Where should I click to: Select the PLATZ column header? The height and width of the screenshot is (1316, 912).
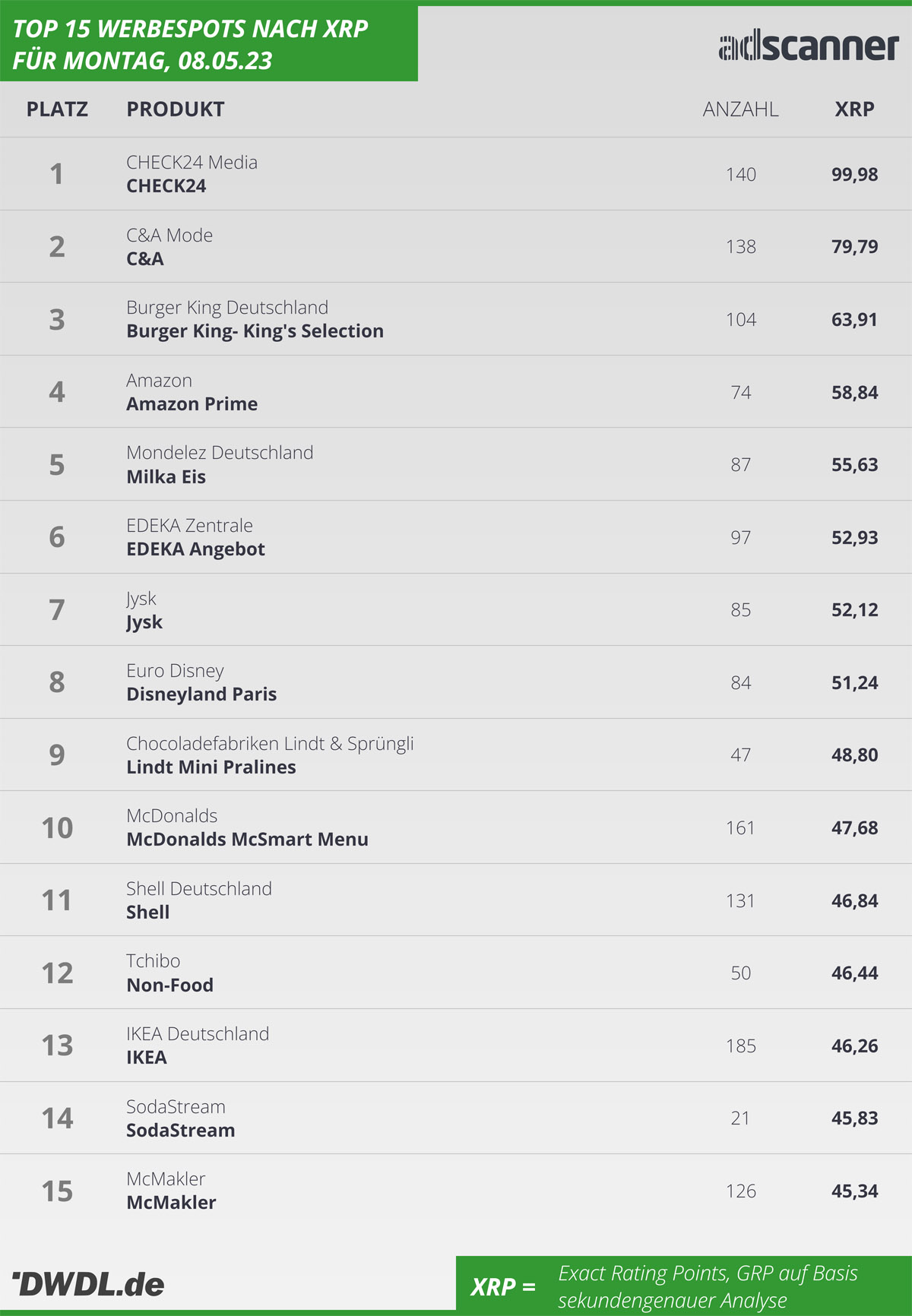[57, 109]
